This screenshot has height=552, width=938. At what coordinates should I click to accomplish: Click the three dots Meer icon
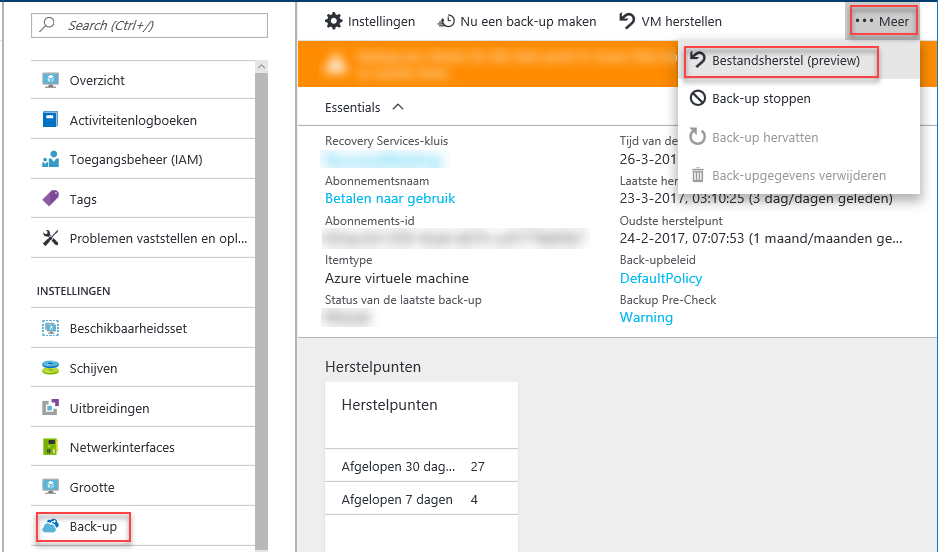[864, 21]
